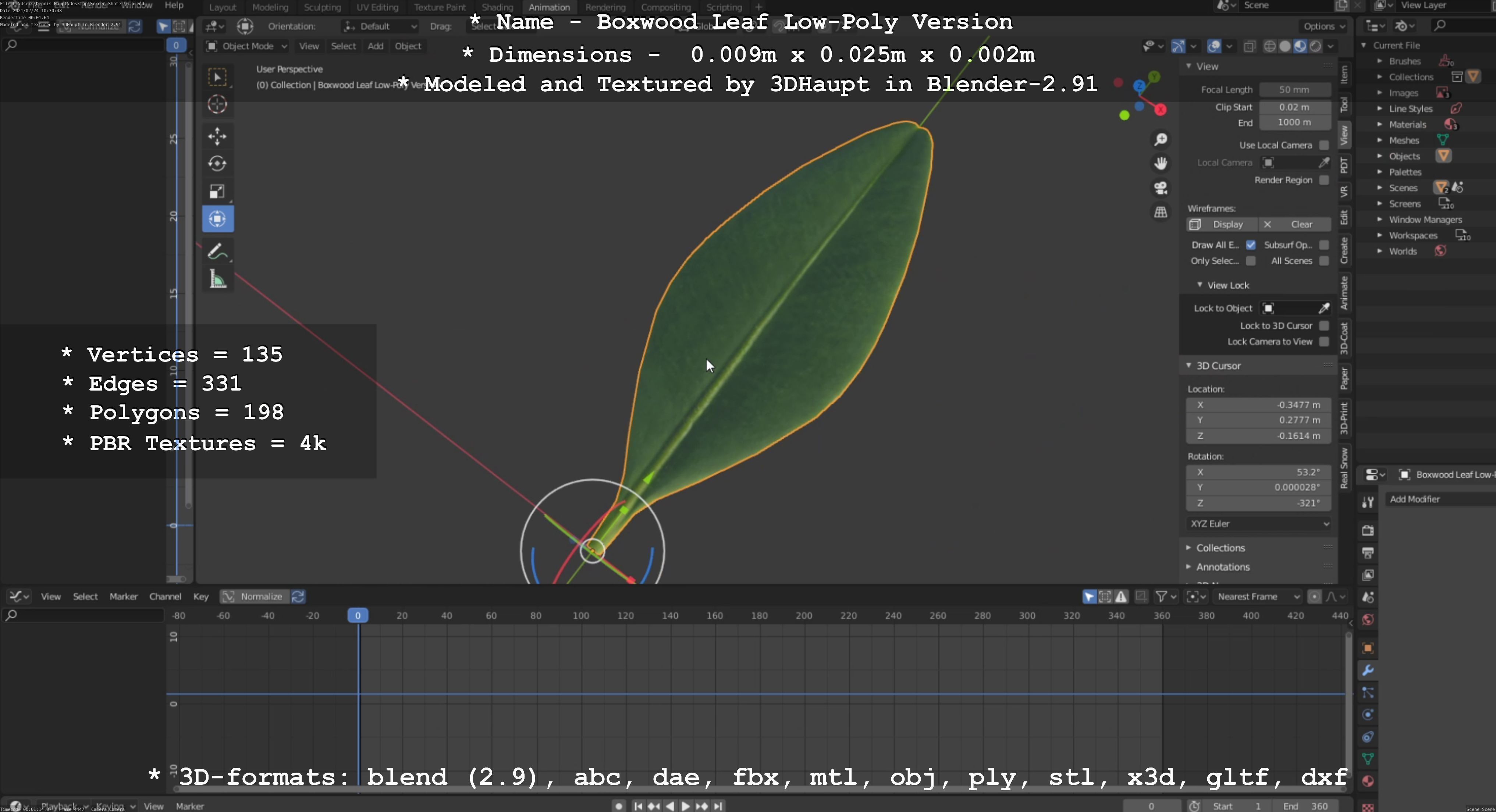Image resolution: width=1496 pixels, height=812 pixels.
Task: Open graph editor Key menu
Action: point(201,596)
